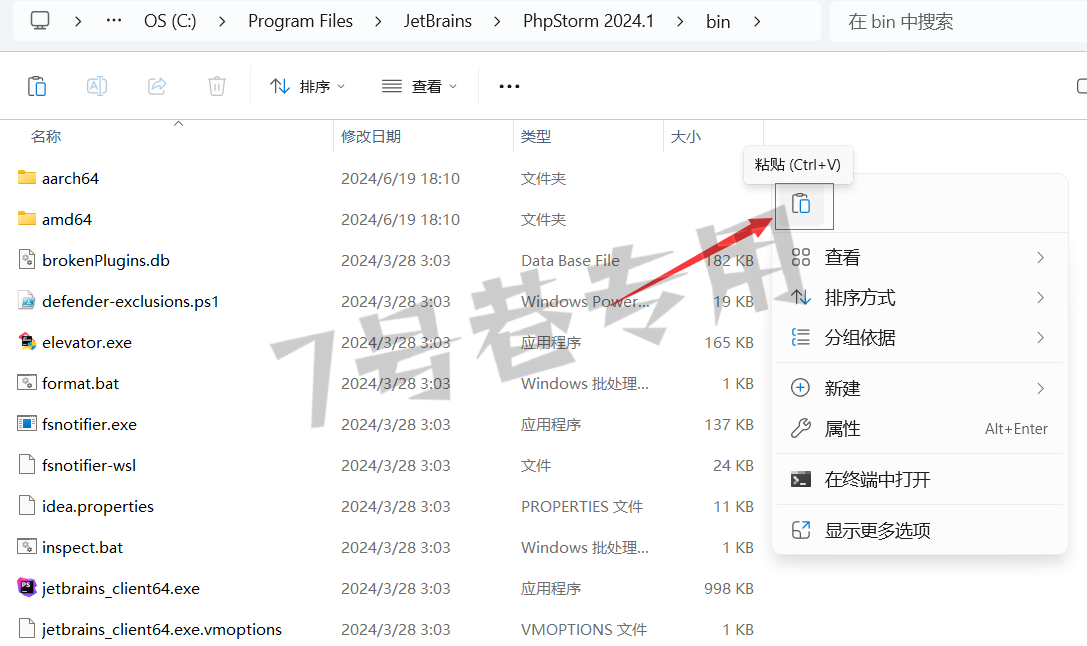
Task: Click the fsnotifier.exe application icon
Action: [x=26, y=424]
